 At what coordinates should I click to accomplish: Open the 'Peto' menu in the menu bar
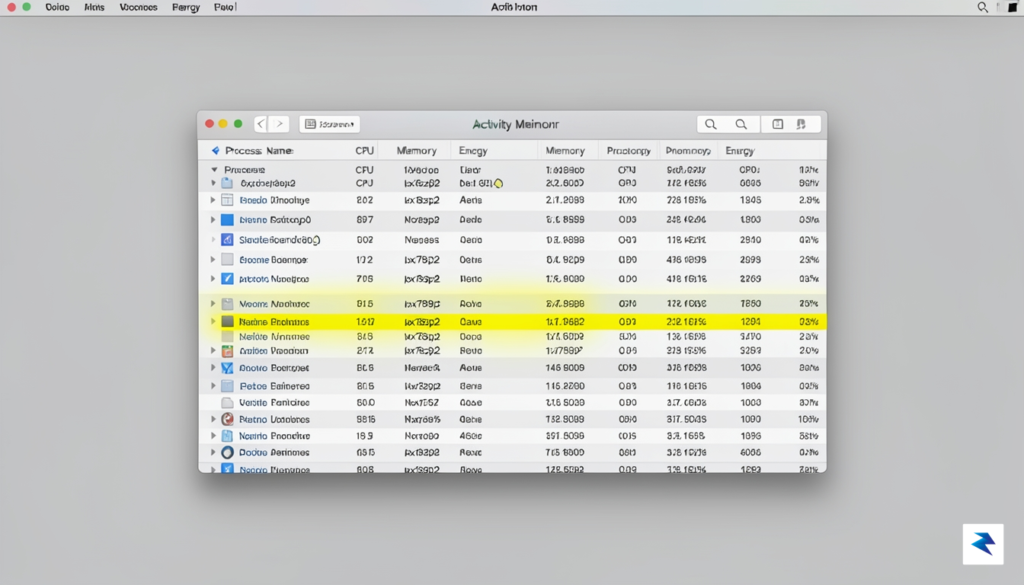pyautogui.click(x=225, y=7)
